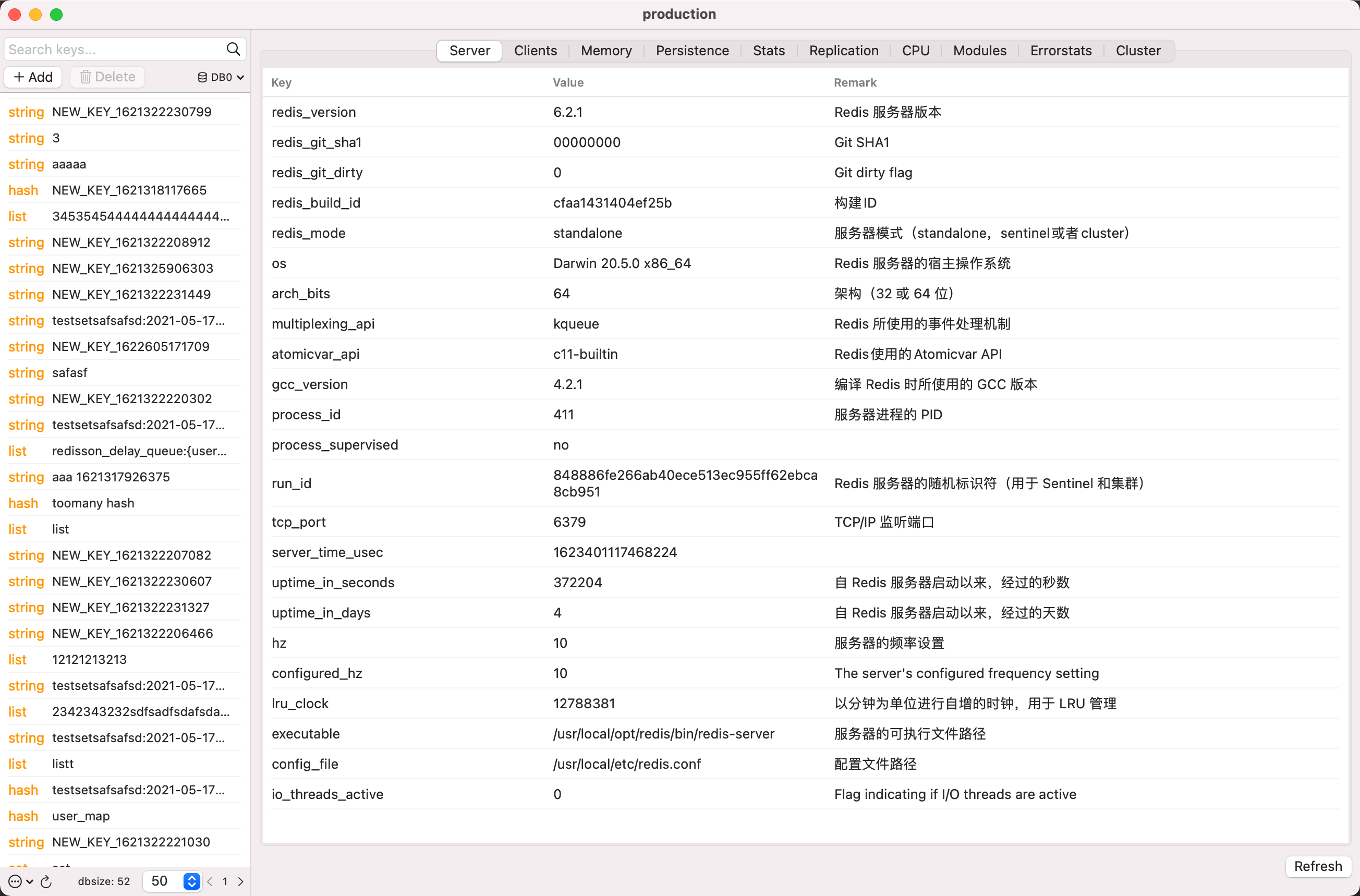Focus the Search keys input field

[x=114, y=49]
